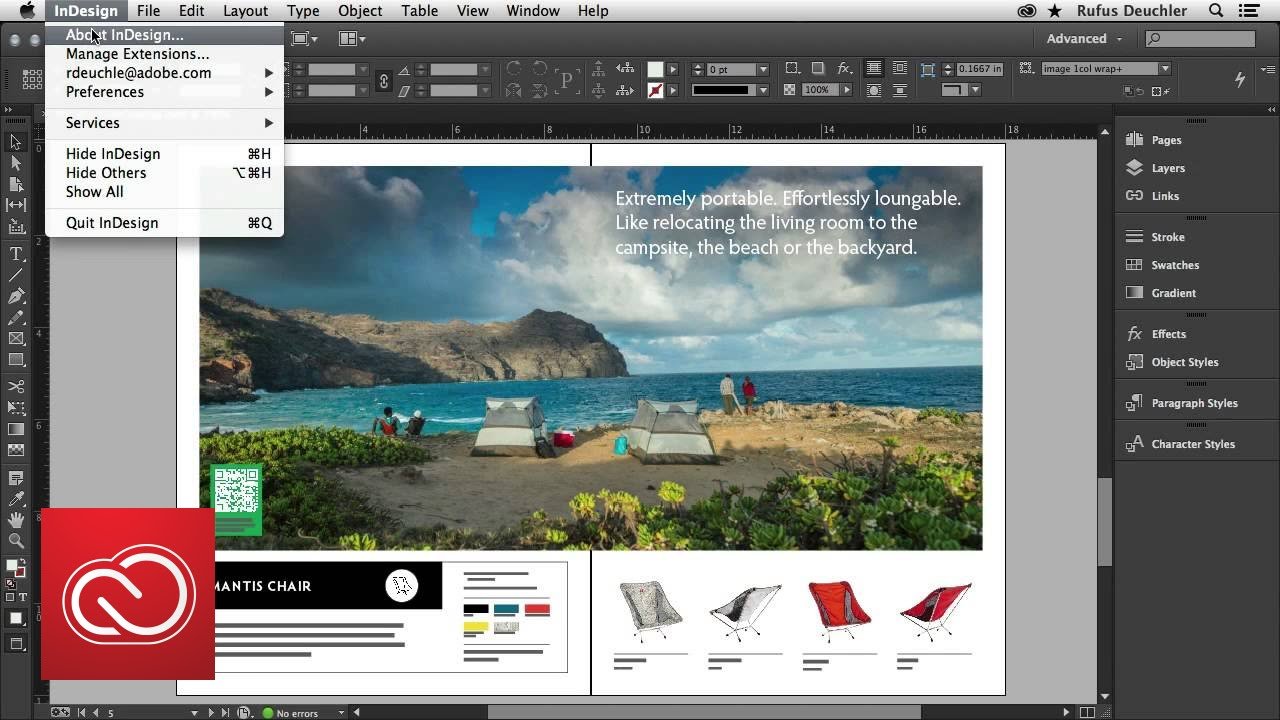This screenshot has height=720, width=1280.
Task: Click the stroke color swatch in control bar
Action: click(655, 90)
